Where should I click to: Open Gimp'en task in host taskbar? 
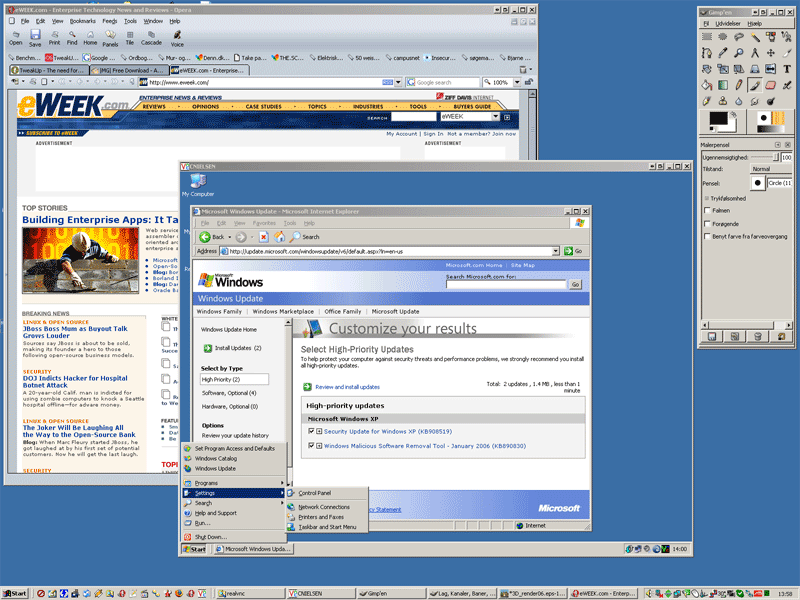(x=390, y=593)
